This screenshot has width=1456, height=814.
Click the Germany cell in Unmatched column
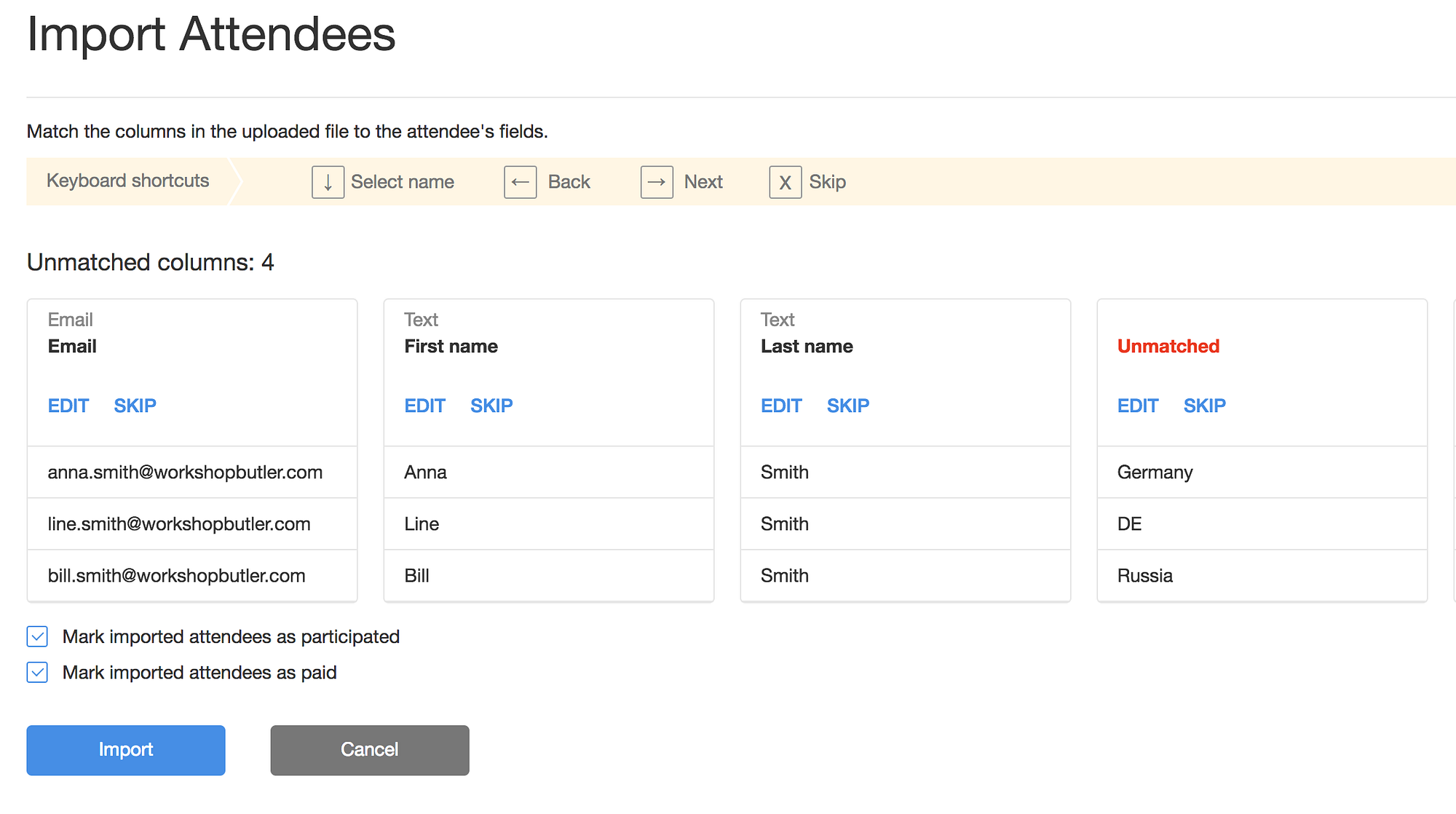pos(1155,473)
